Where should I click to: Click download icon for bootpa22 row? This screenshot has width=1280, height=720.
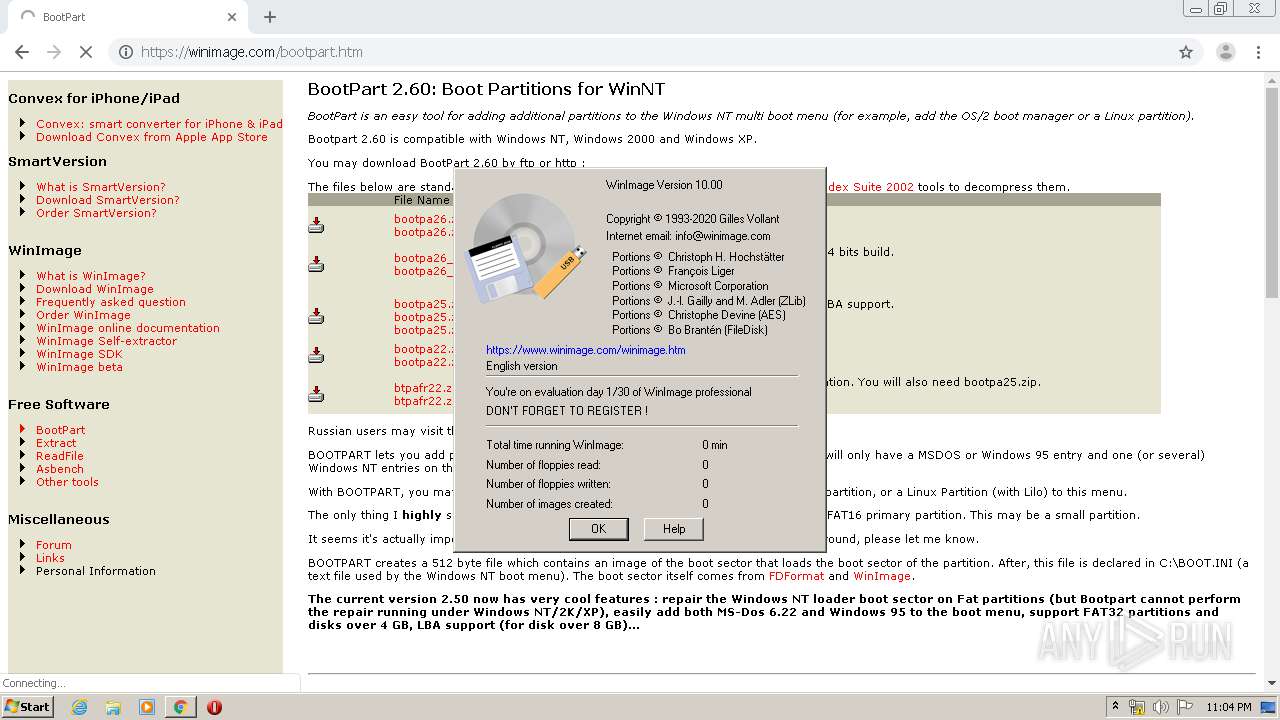click(x=316, y=355)
